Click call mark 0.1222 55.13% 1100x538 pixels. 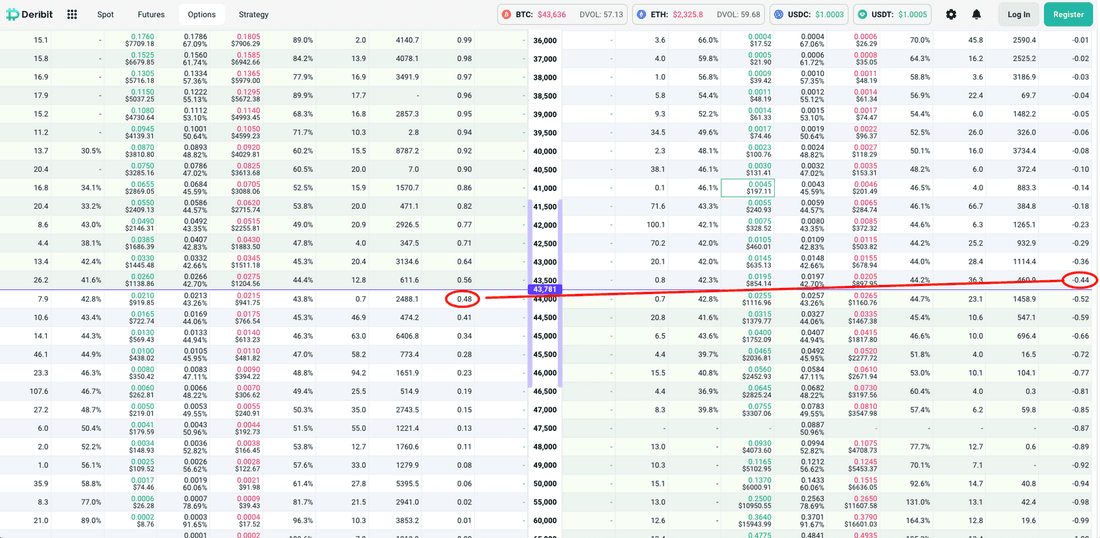pos(194,96)
